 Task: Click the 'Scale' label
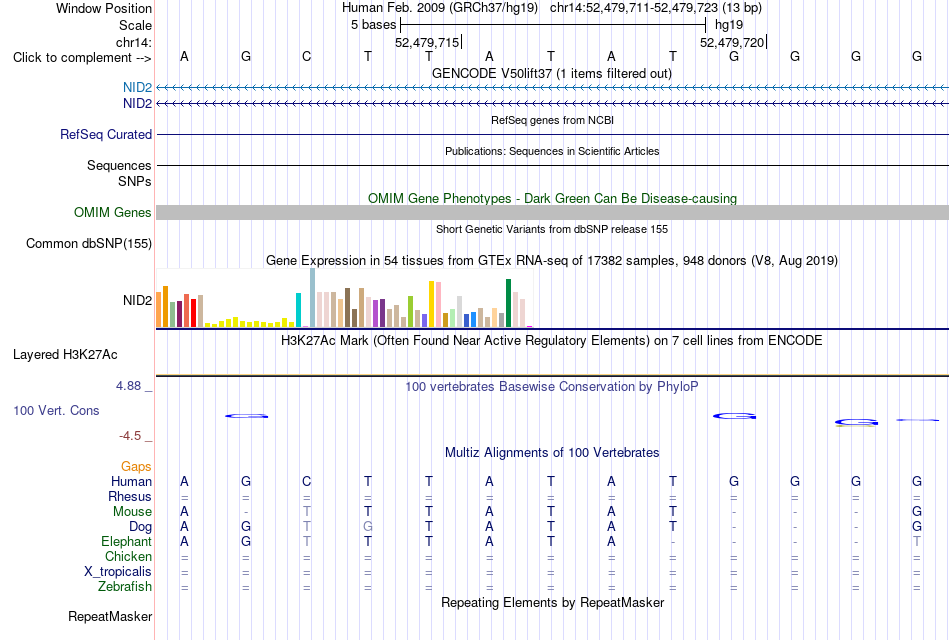pyautogui.click(x=135, y=25)
